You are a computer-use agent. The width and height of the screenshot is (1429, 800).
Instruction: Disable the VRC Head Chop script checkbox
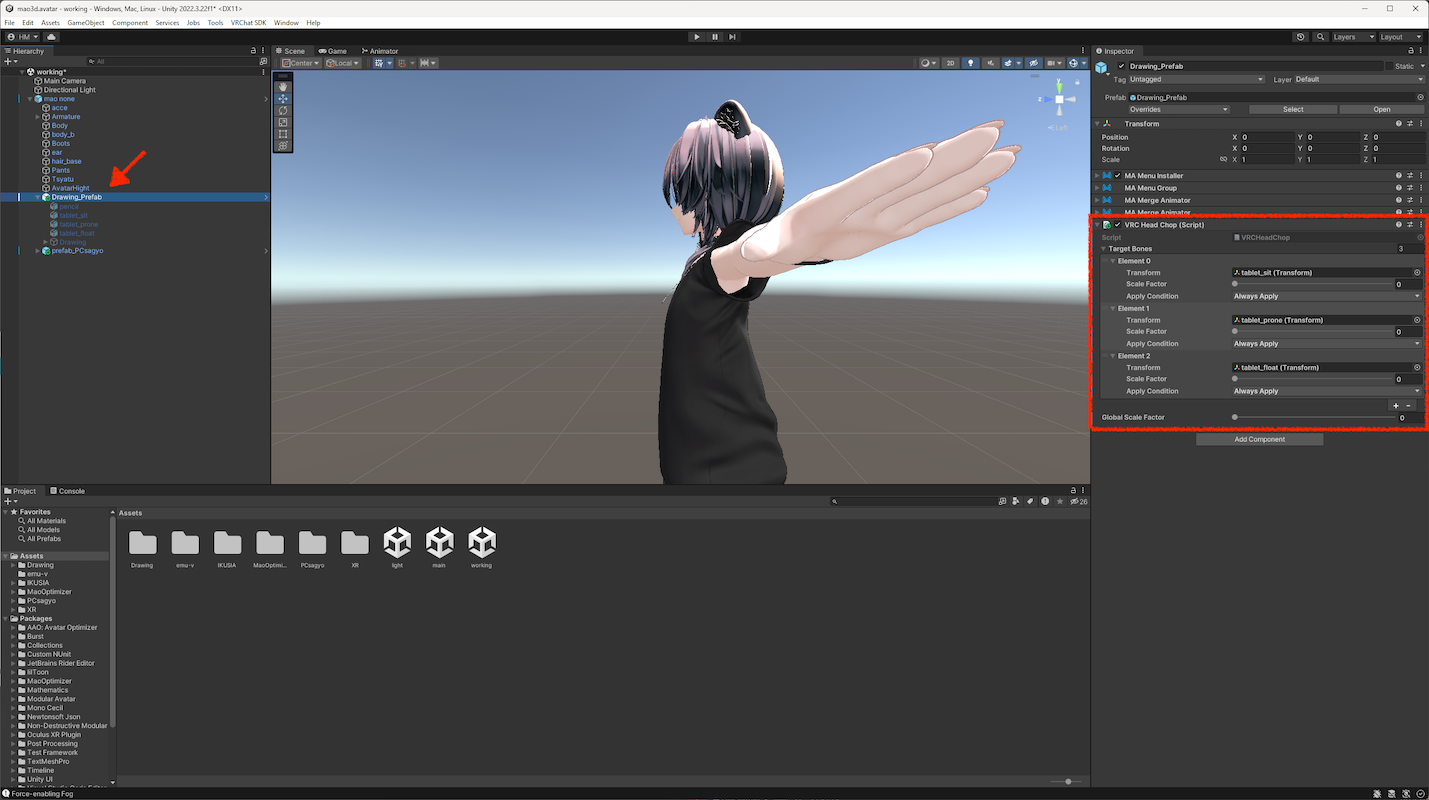coord(1118,225)
